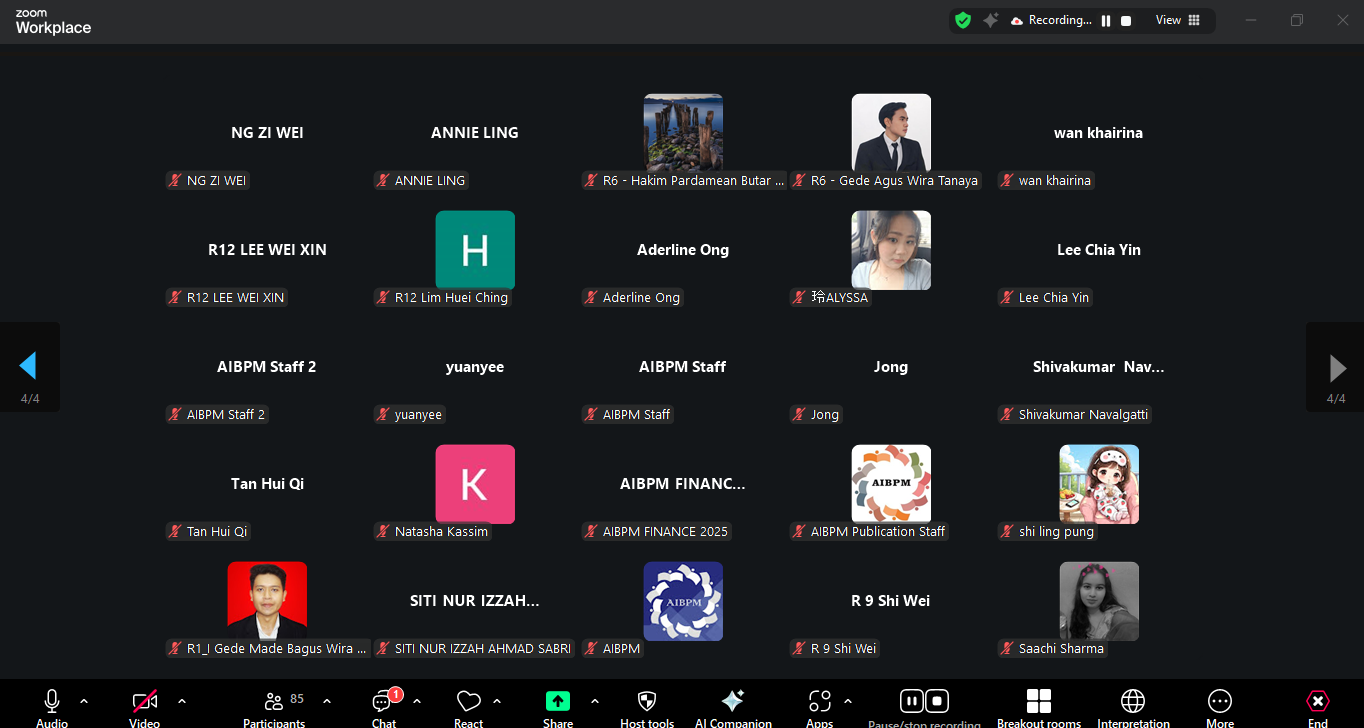Open Host tools shield icon
This screenshot has height=728, width=1364.
pyautogui.click(x=647, y=704)
